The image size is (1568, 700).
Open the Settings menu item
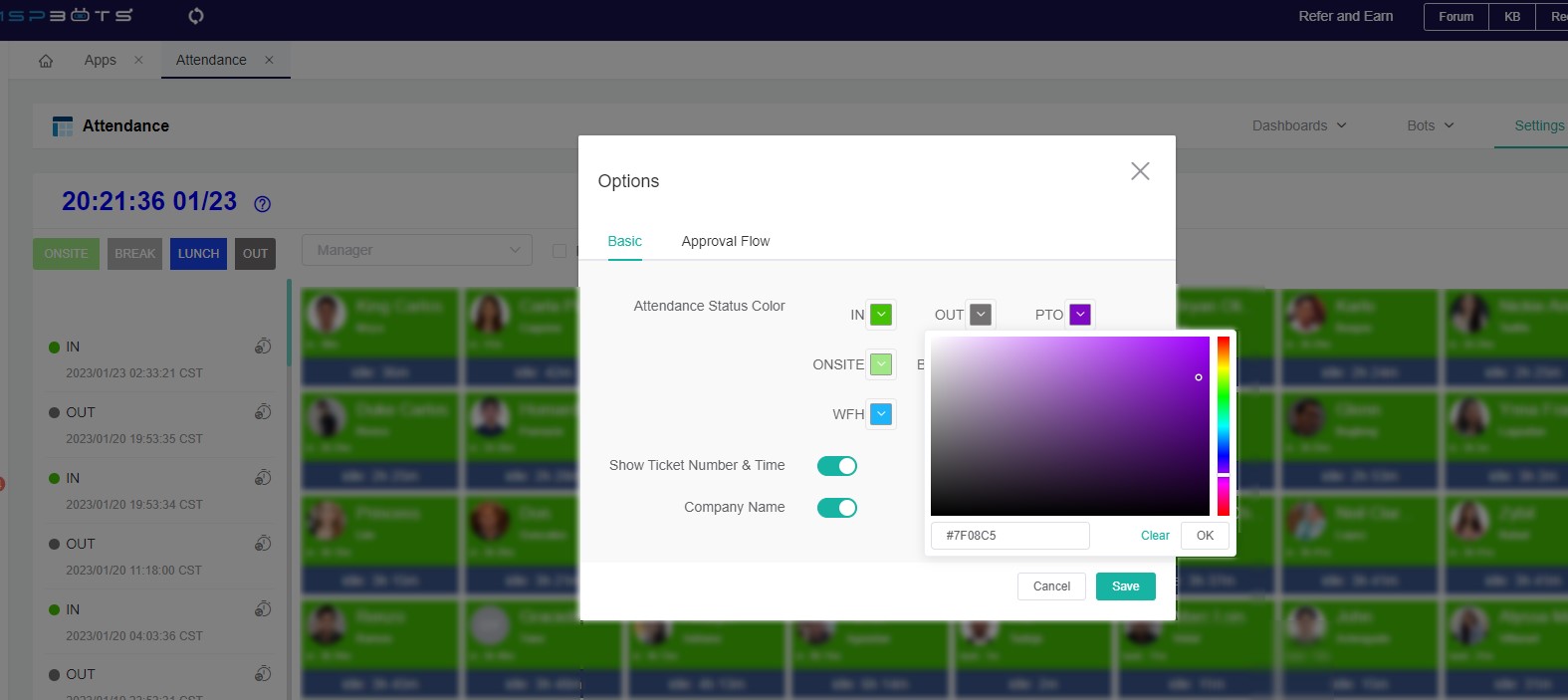(x=1539, y=125)
